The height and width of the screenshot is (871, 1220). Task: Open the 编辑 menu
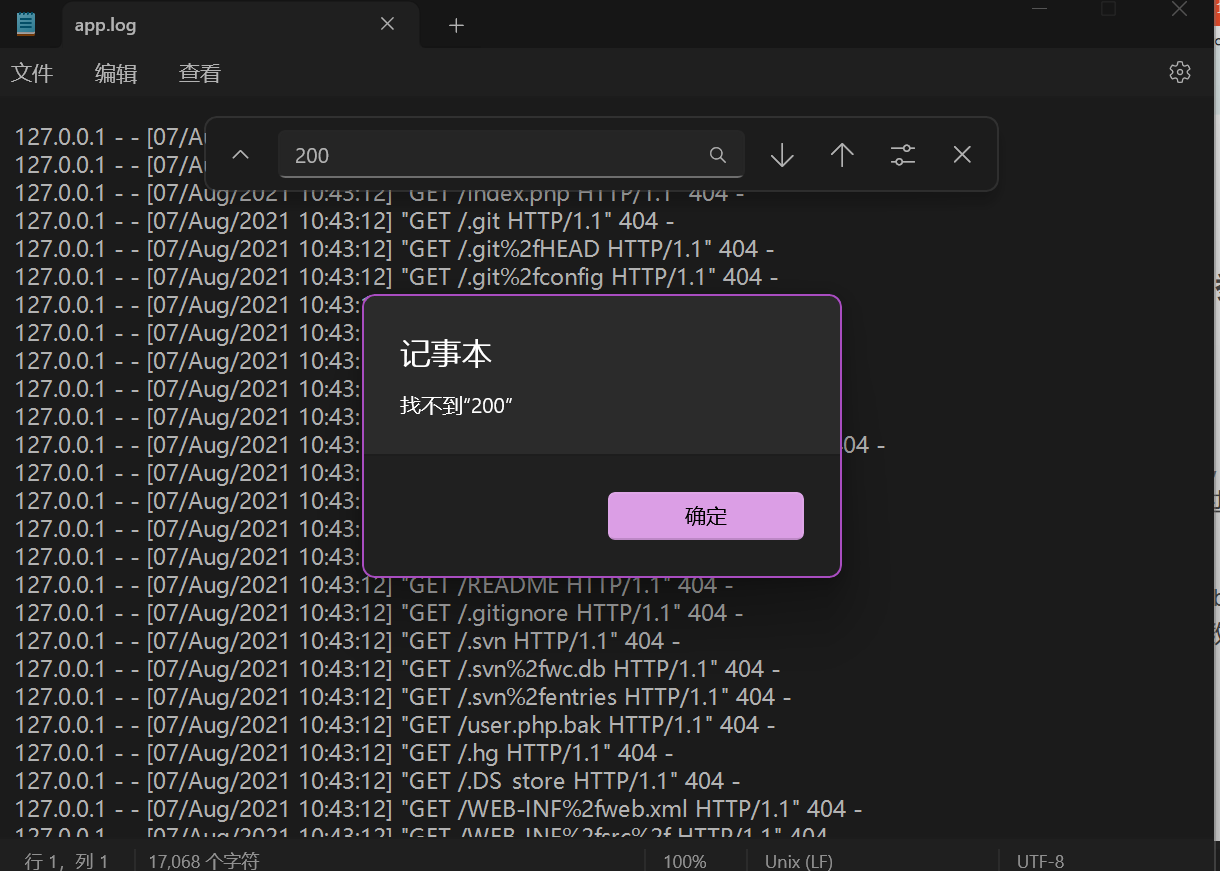click(x=114, y=72)
